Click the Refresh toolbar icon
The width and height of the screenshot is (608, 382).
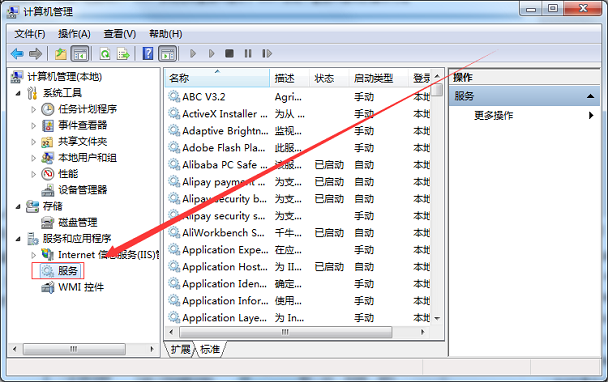(105, 54)
